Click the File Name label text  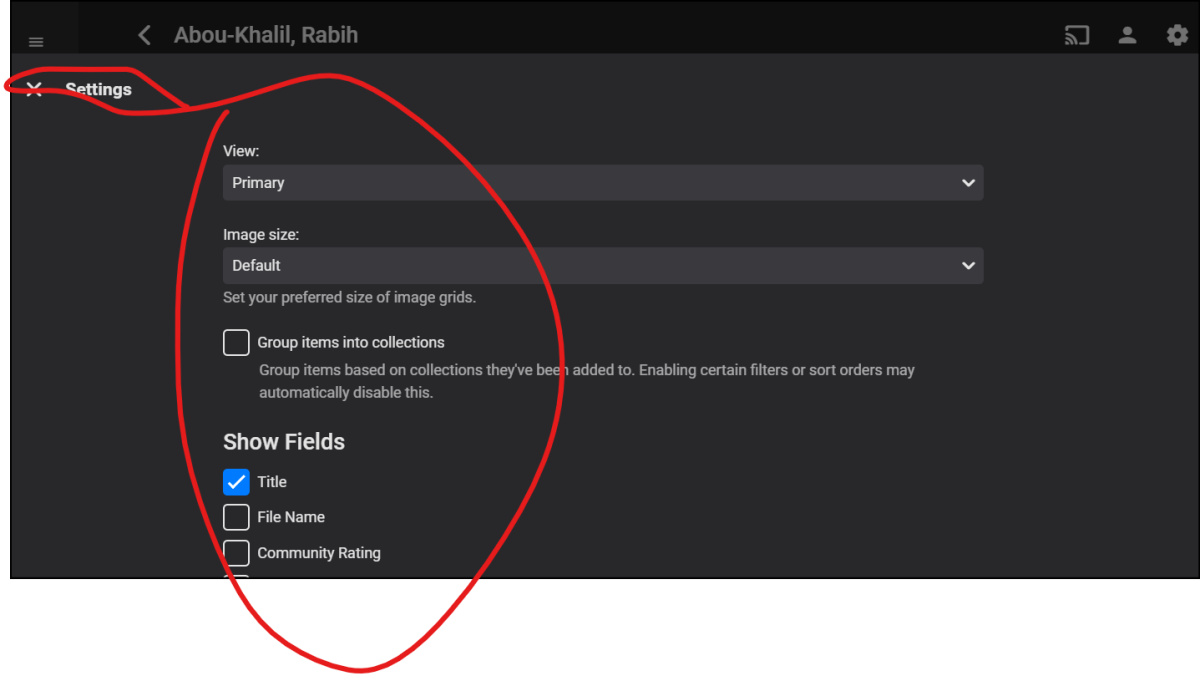(x=291, y=517)
